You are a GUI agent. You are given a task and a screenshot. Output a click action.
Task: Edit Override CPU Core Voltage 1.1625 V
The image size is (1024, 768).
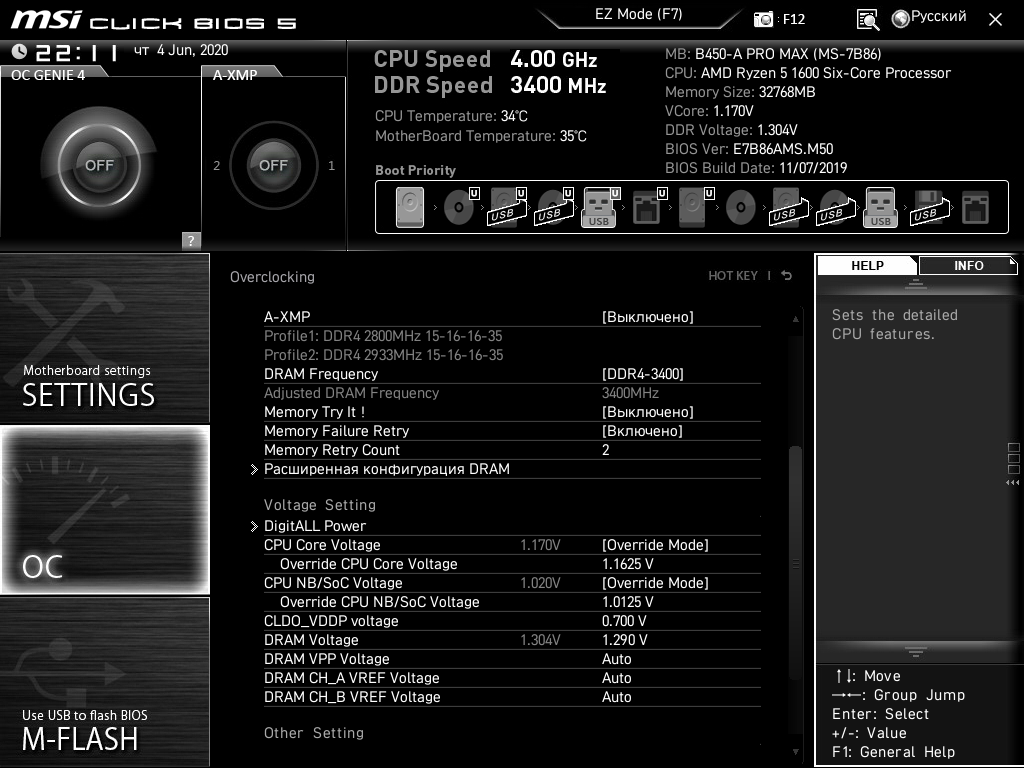pos(628,564)
